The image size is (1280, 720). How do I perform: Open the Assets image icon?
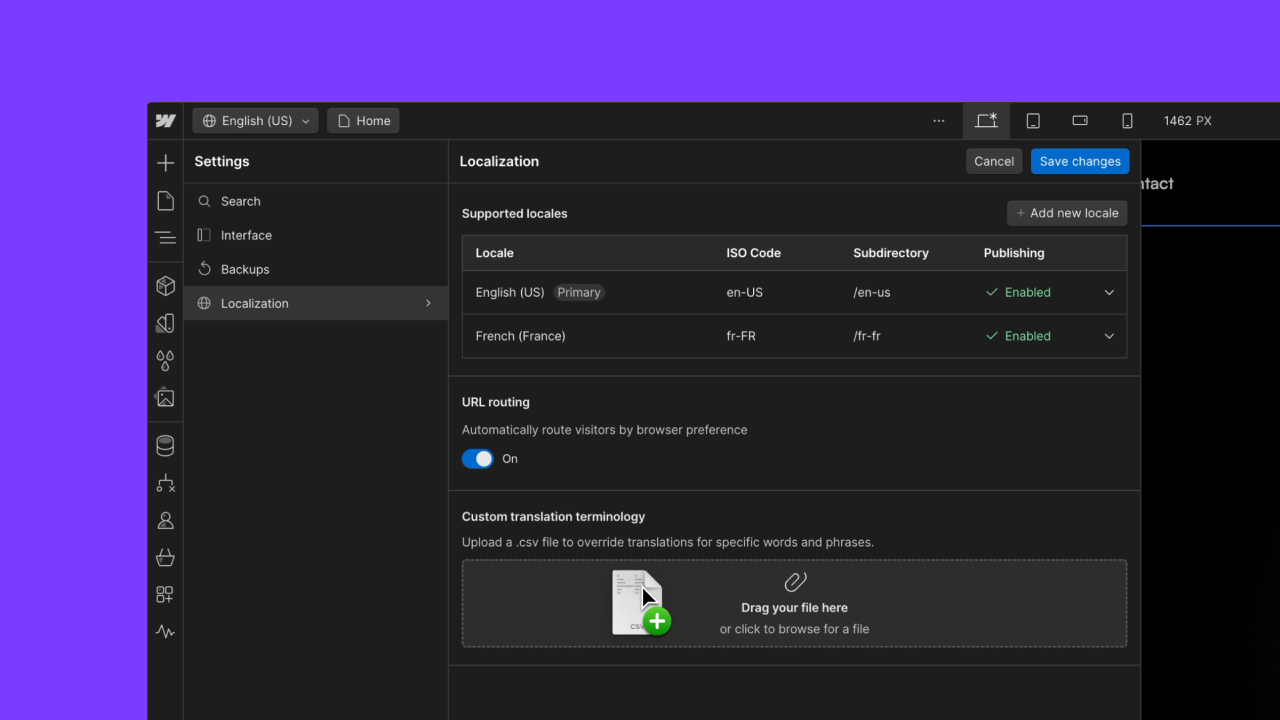(x=166, y=398)
